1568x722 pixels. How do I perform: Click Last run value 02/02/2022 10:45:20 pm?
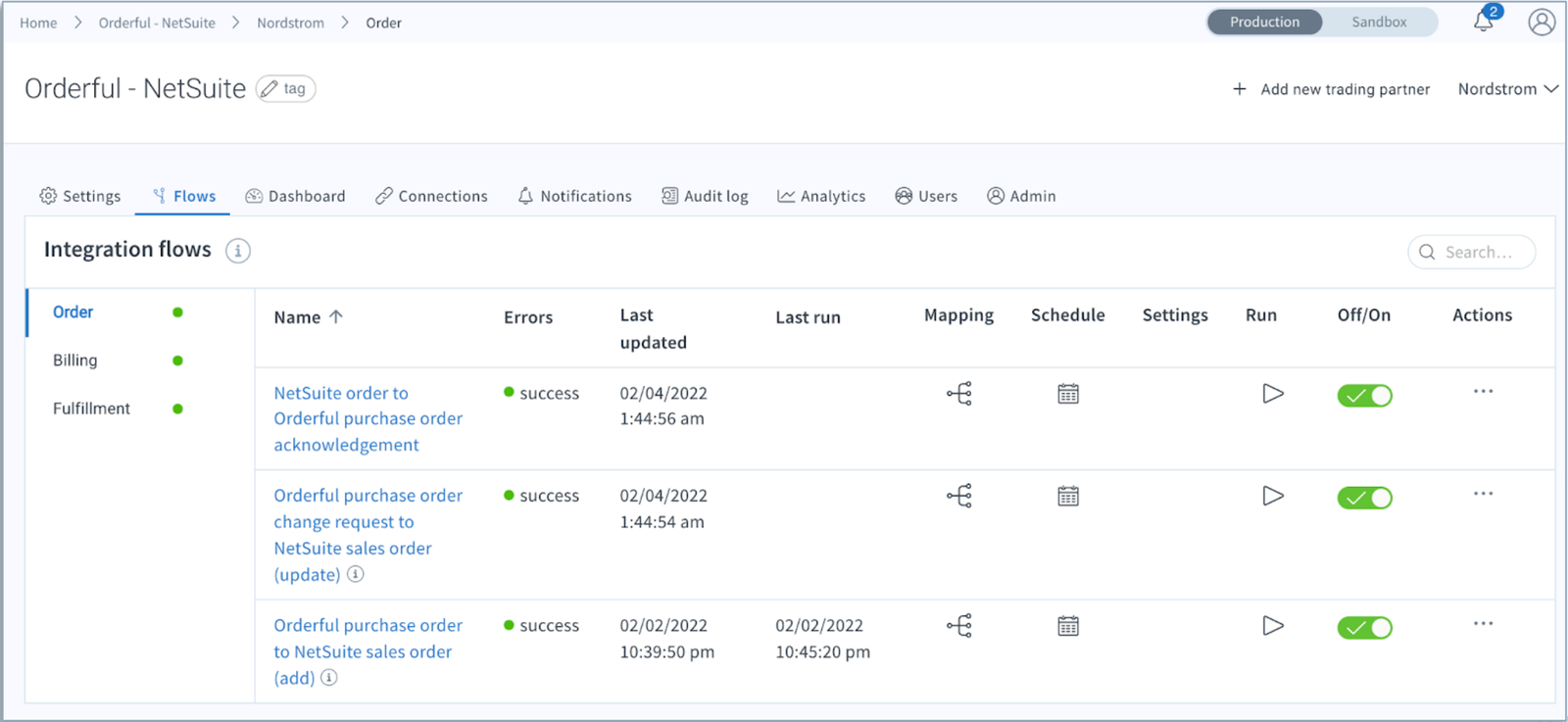(822, 639)
